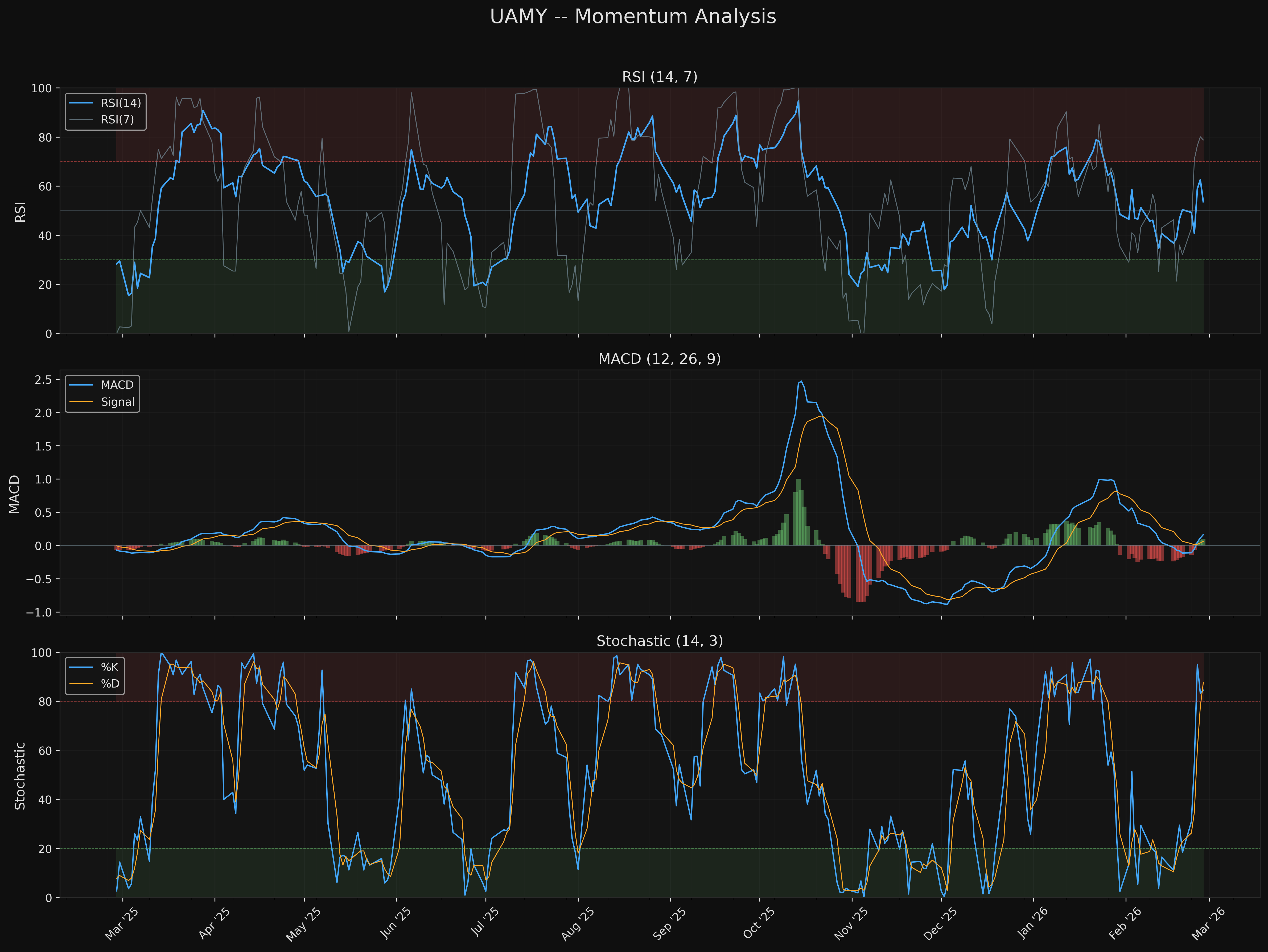Image resolution: width=1268 pixels, height=952 pixels.
Task: Click the Stochastic y-axis label
Action: [20, 776]
